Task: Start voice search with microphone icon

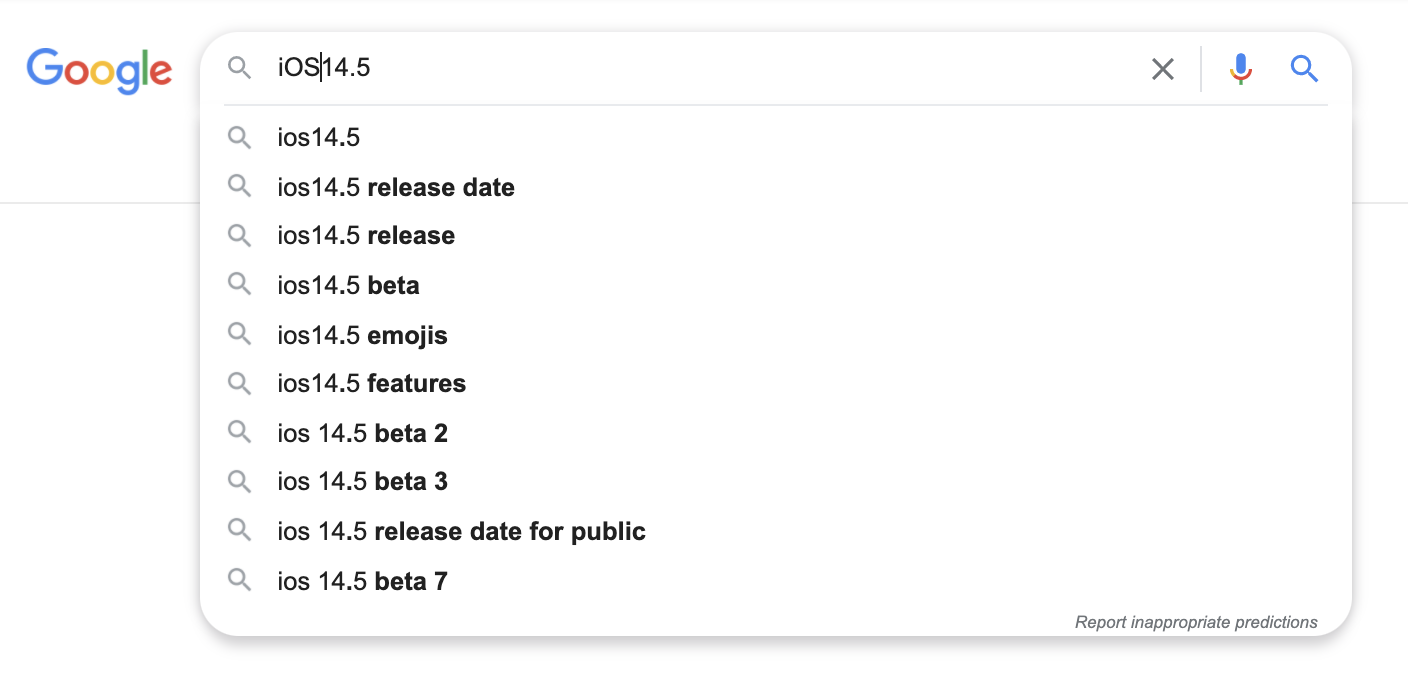Action: 1240,69
